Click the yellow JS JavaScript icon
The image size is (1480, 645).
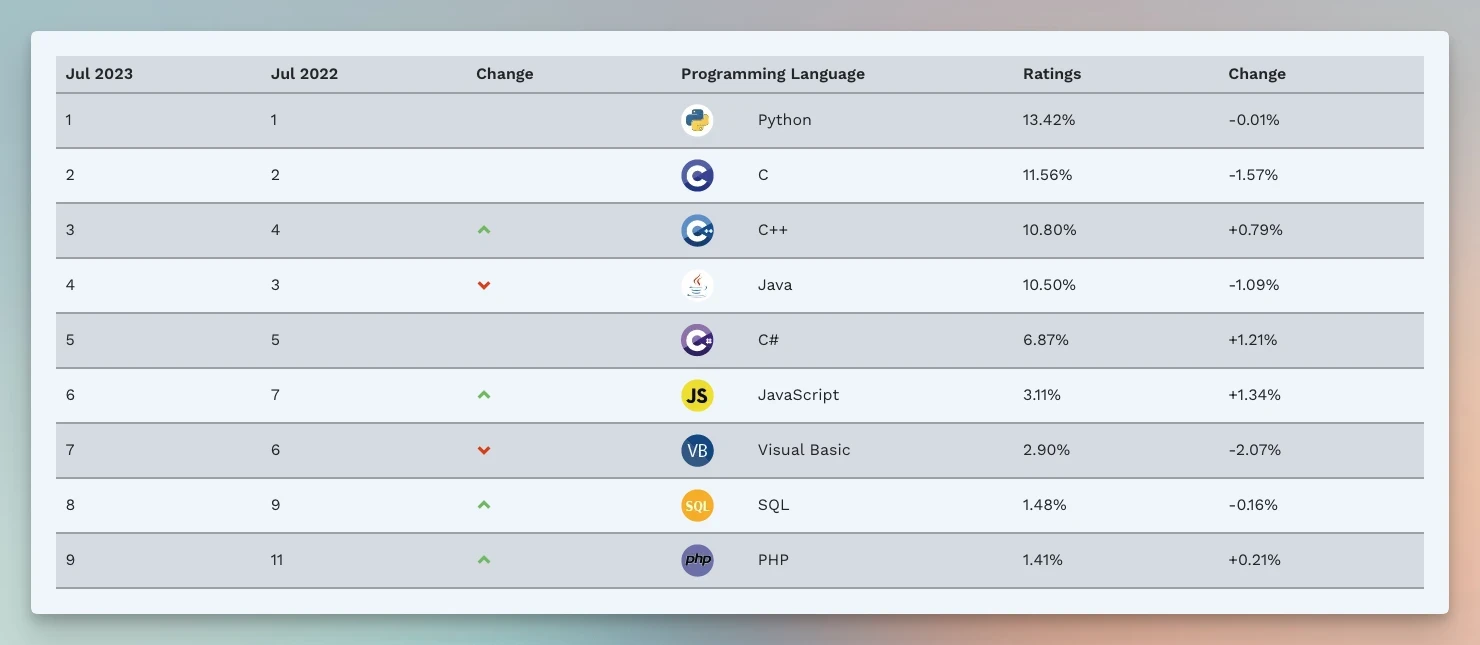point(697,396)
